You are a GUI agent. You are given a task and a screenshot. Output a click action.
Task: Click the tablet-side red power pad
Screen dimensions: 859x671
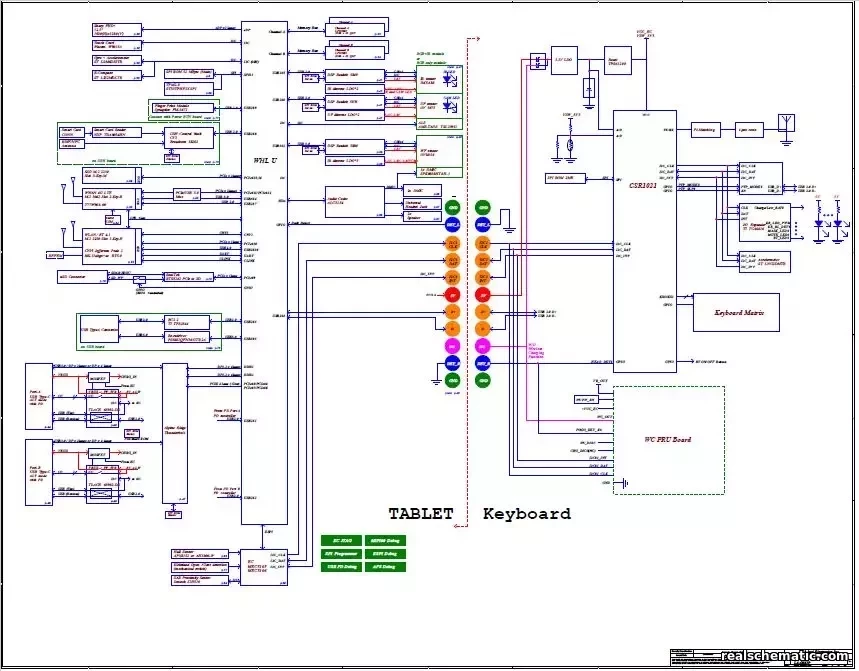tap(453, 295)
